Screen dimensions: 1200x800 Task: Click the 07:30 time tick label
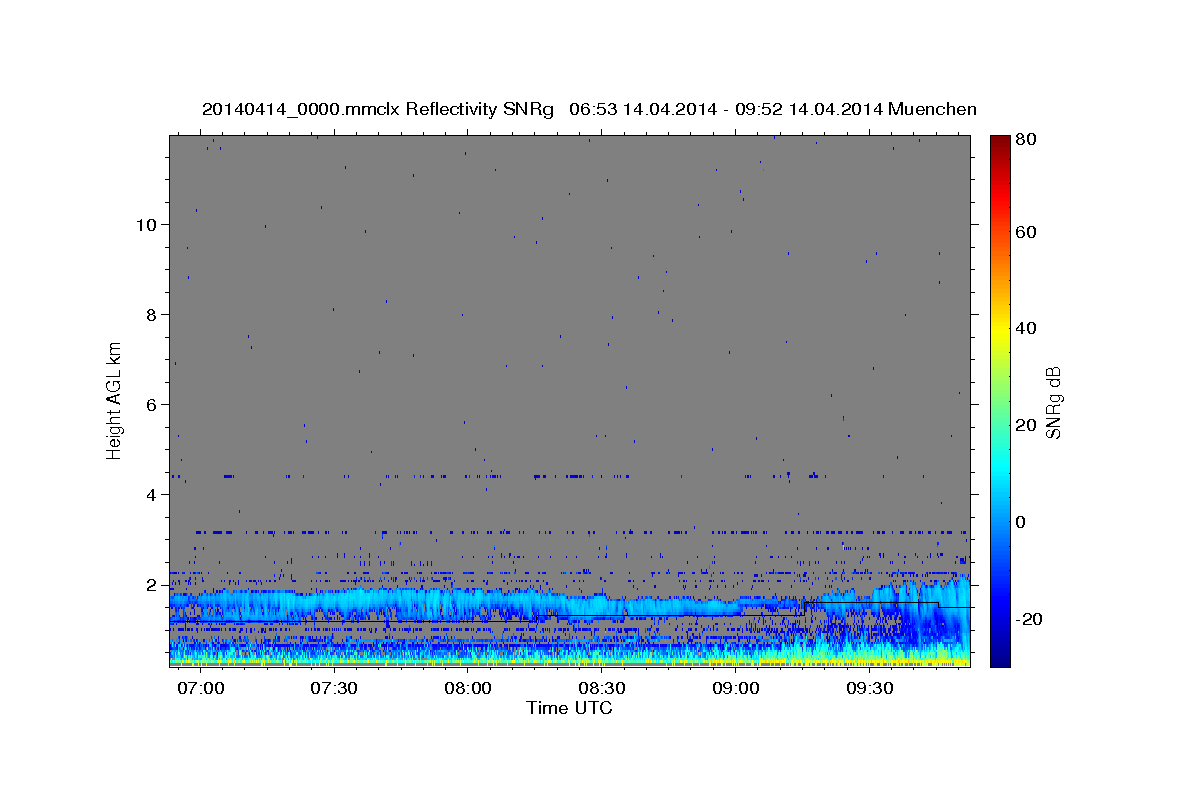(x=335, y=689)
